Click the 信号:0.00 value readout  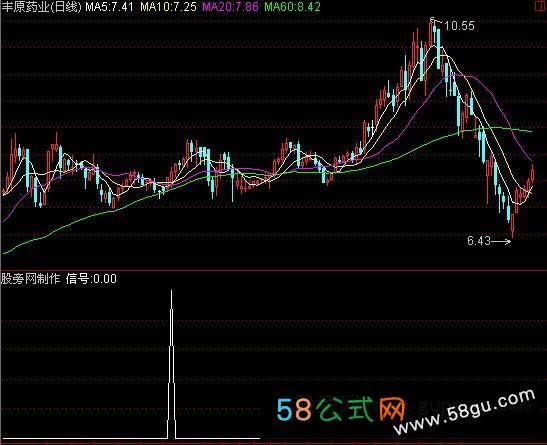point(91,279)
